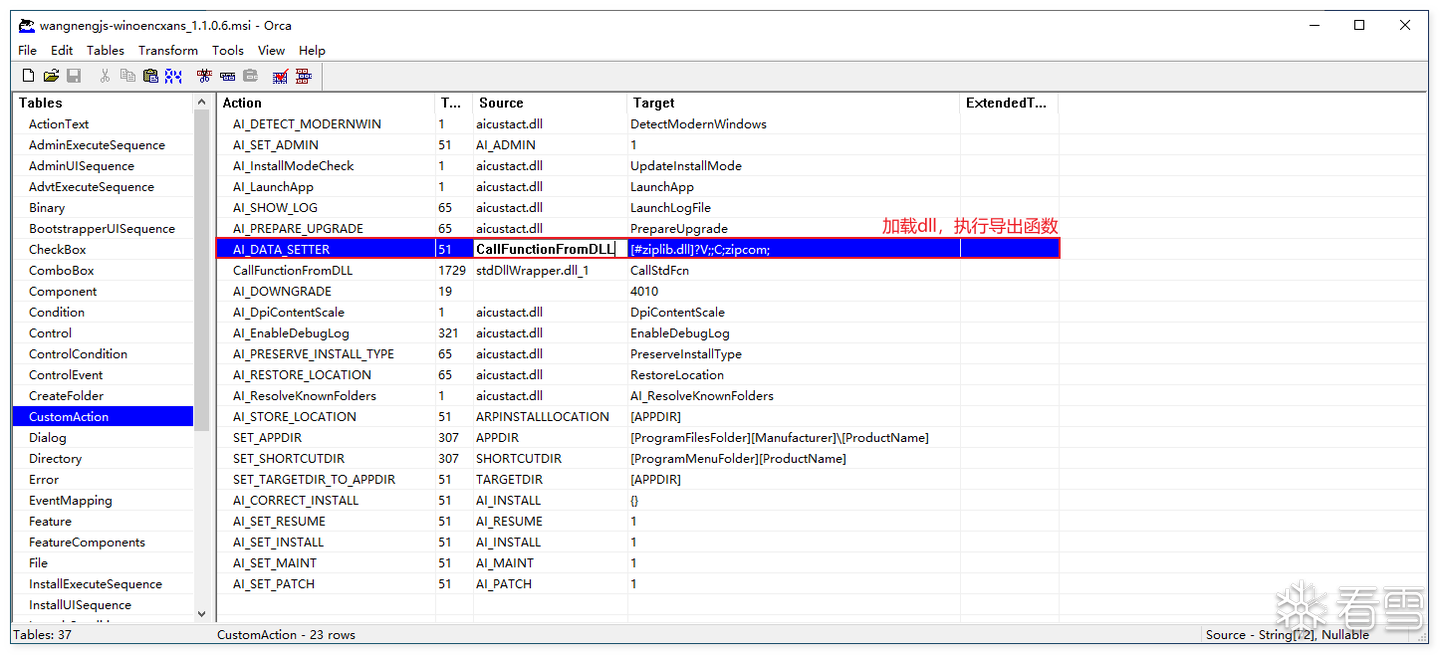Click the Copy Row(s) toolbar icon
This screenshot has height=655, width=1440.
(228, 76)
